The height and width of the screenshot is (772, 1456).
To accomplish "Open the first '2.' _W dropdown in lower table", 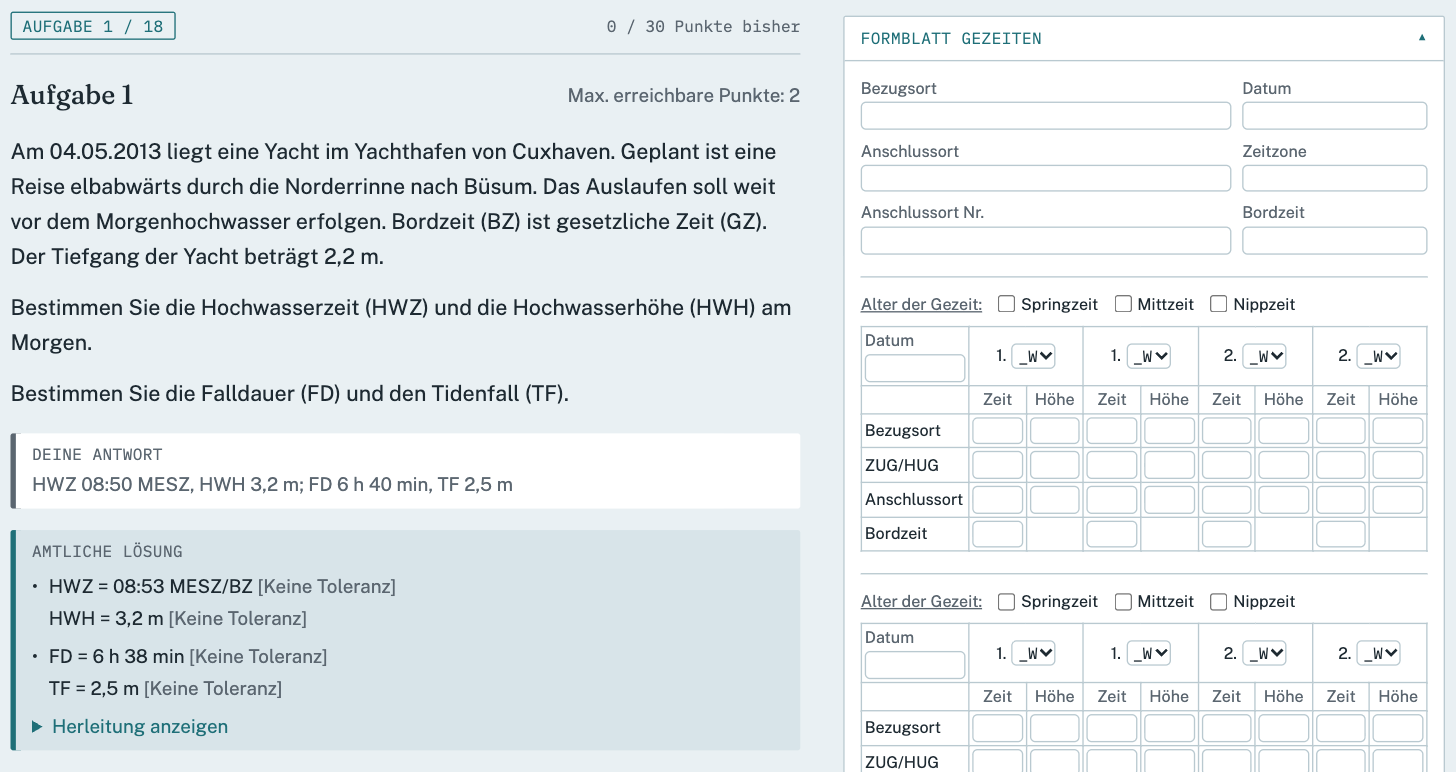I will tap(1264, 653).
